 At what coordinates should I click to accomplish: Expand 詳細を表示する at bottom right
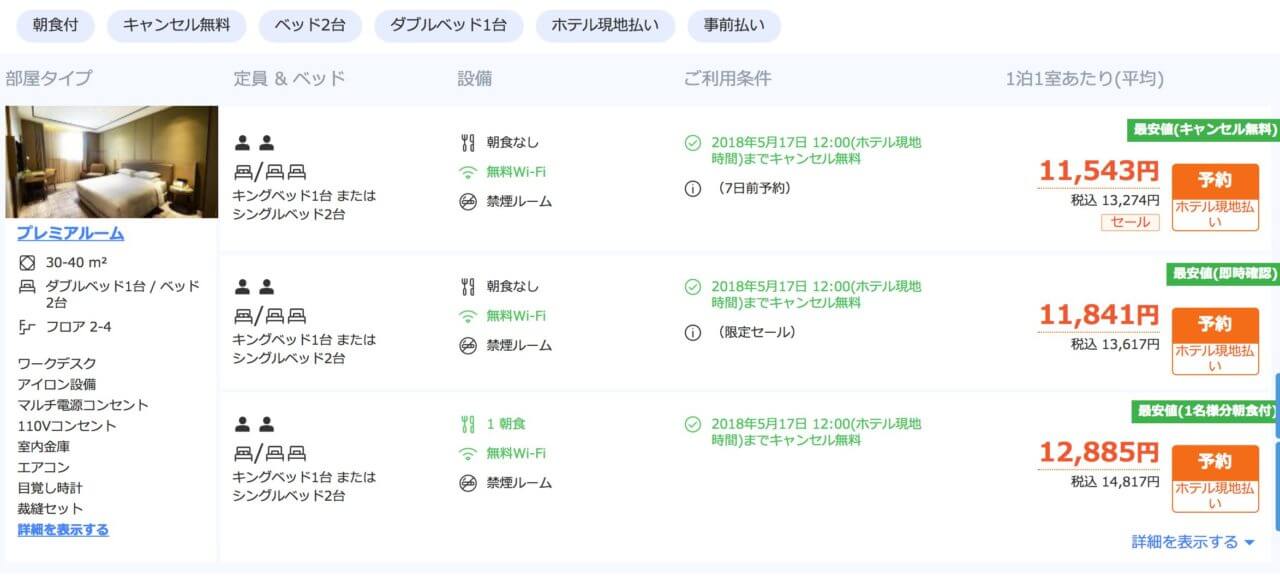[1184, 542]
